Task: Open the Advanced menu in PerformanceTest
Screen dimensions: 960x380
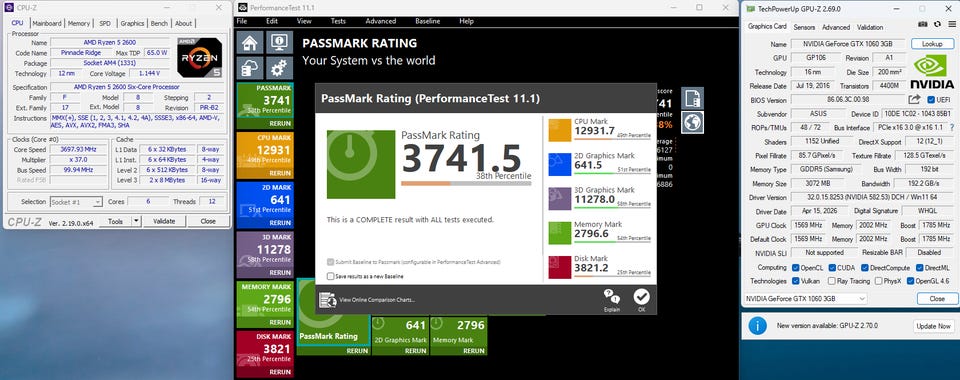Action: (381, 21)
